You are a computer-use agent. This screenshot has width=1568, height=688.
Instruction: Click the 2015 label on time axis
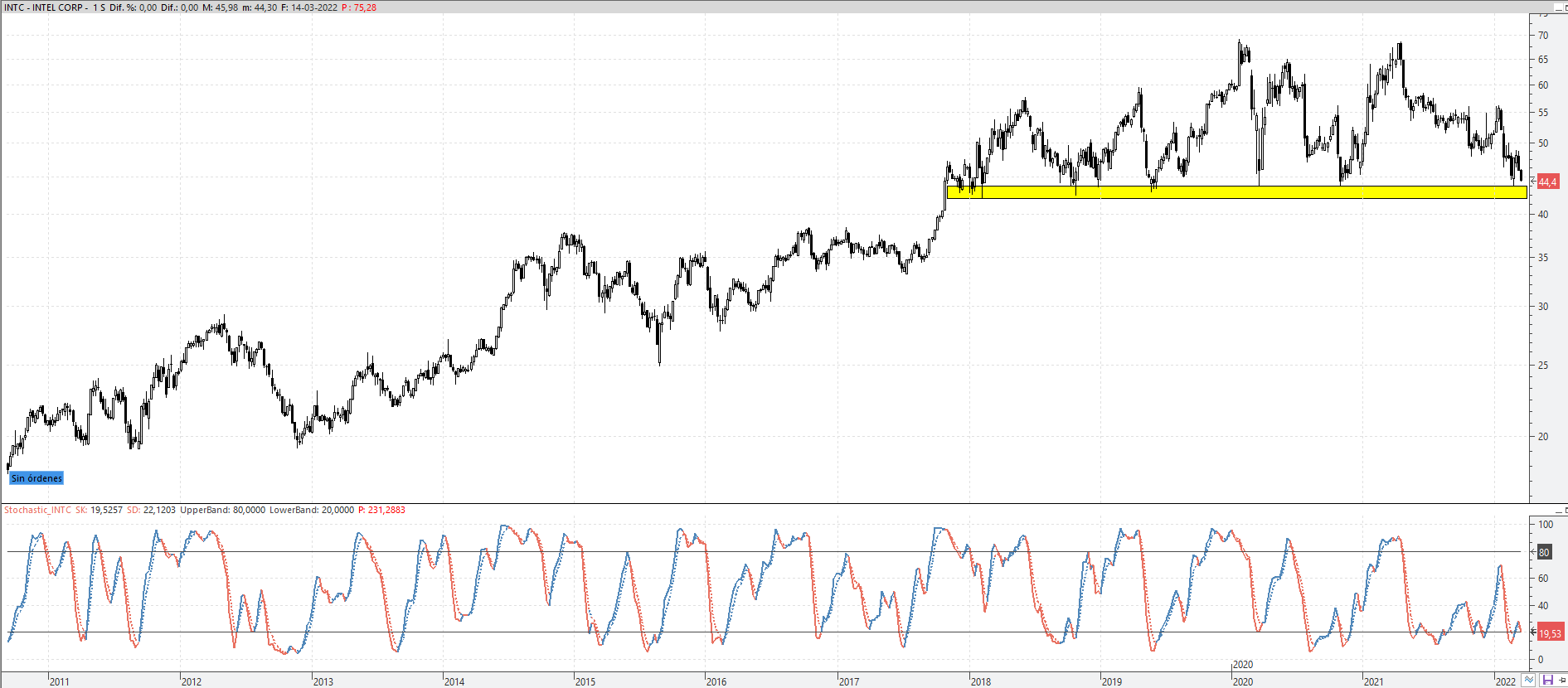pos(585,681)
